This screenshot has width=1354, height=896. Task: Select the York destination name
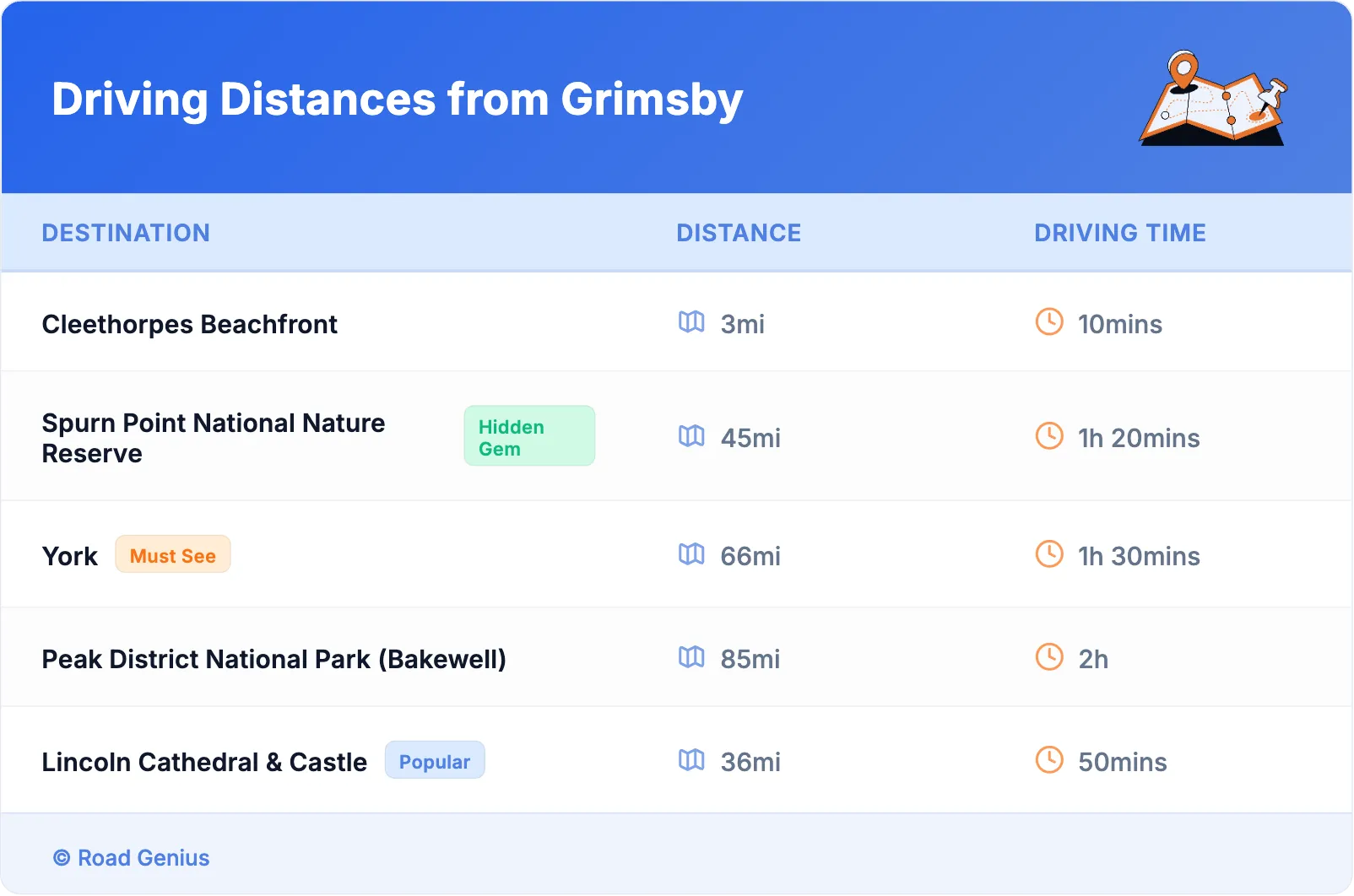(x=70, y=556)
